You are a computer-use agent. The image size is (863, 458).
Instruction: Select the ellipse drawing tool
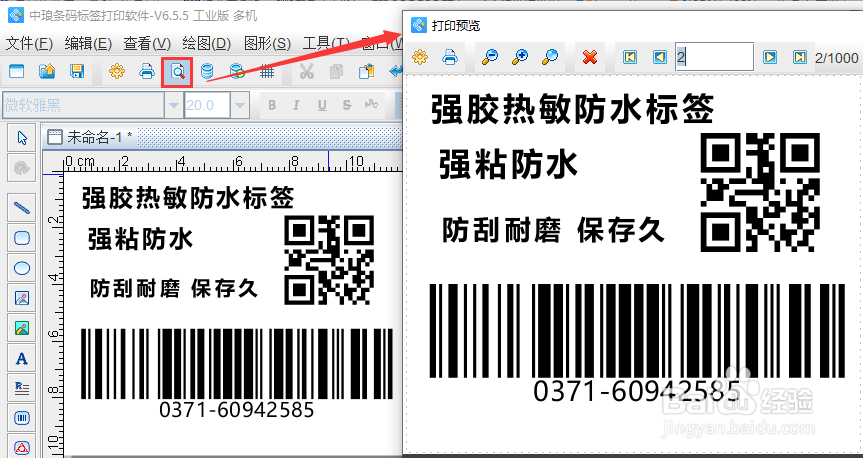point(22,268)
